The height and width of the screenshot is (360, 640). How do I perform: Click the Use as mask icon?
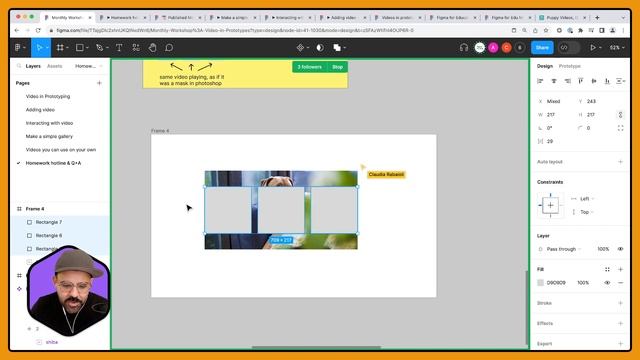320,48
